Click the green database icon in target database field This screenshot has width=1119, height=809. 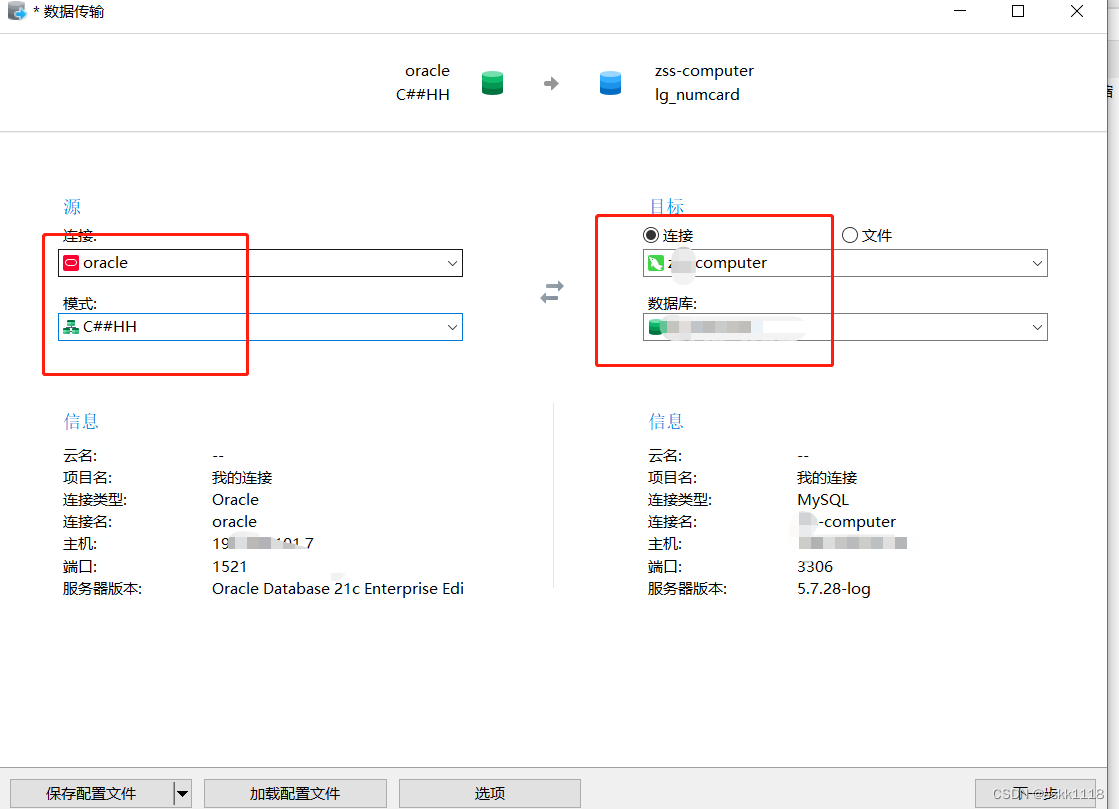656,327
